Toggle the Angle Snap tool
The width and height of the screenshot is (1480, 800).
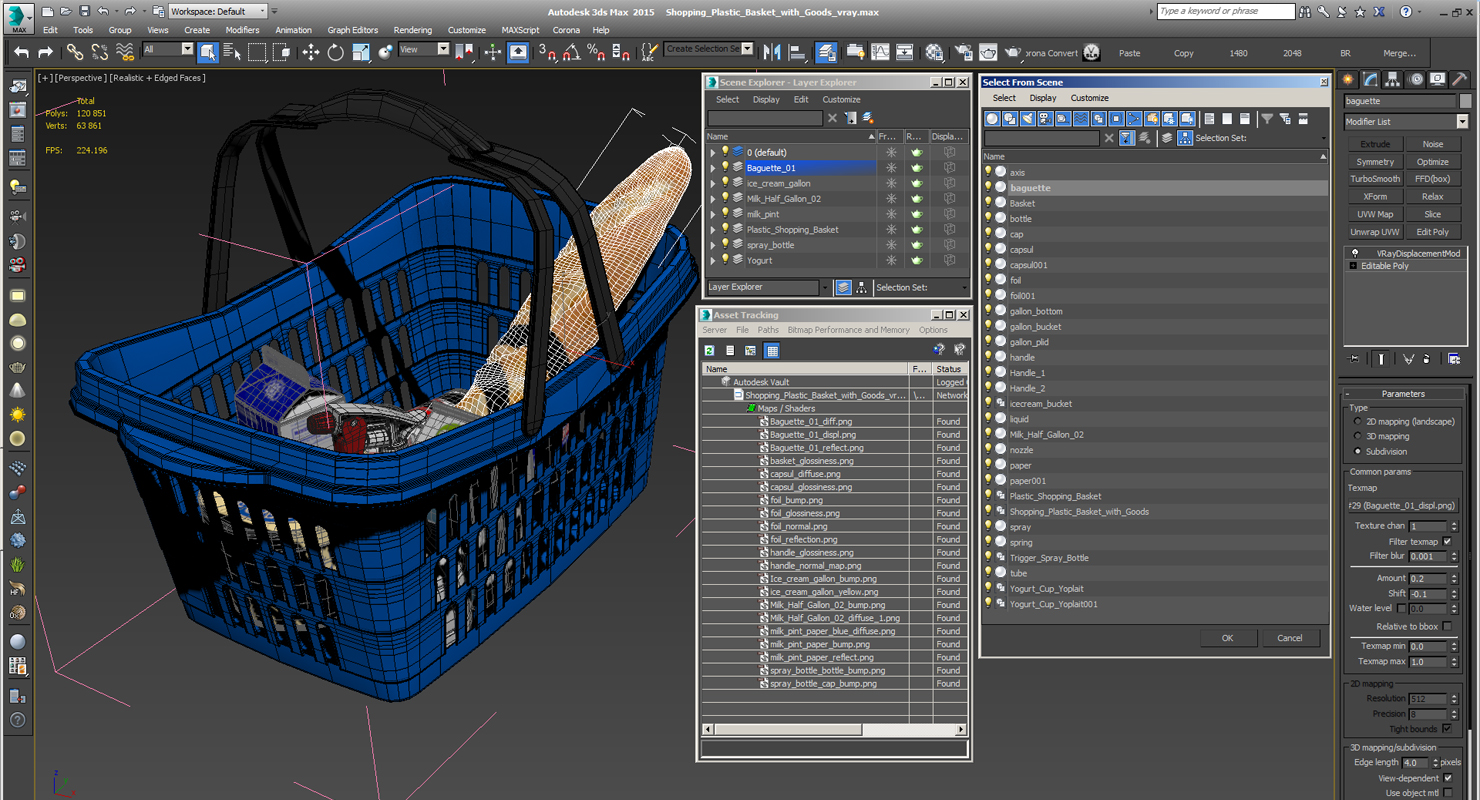571,52
